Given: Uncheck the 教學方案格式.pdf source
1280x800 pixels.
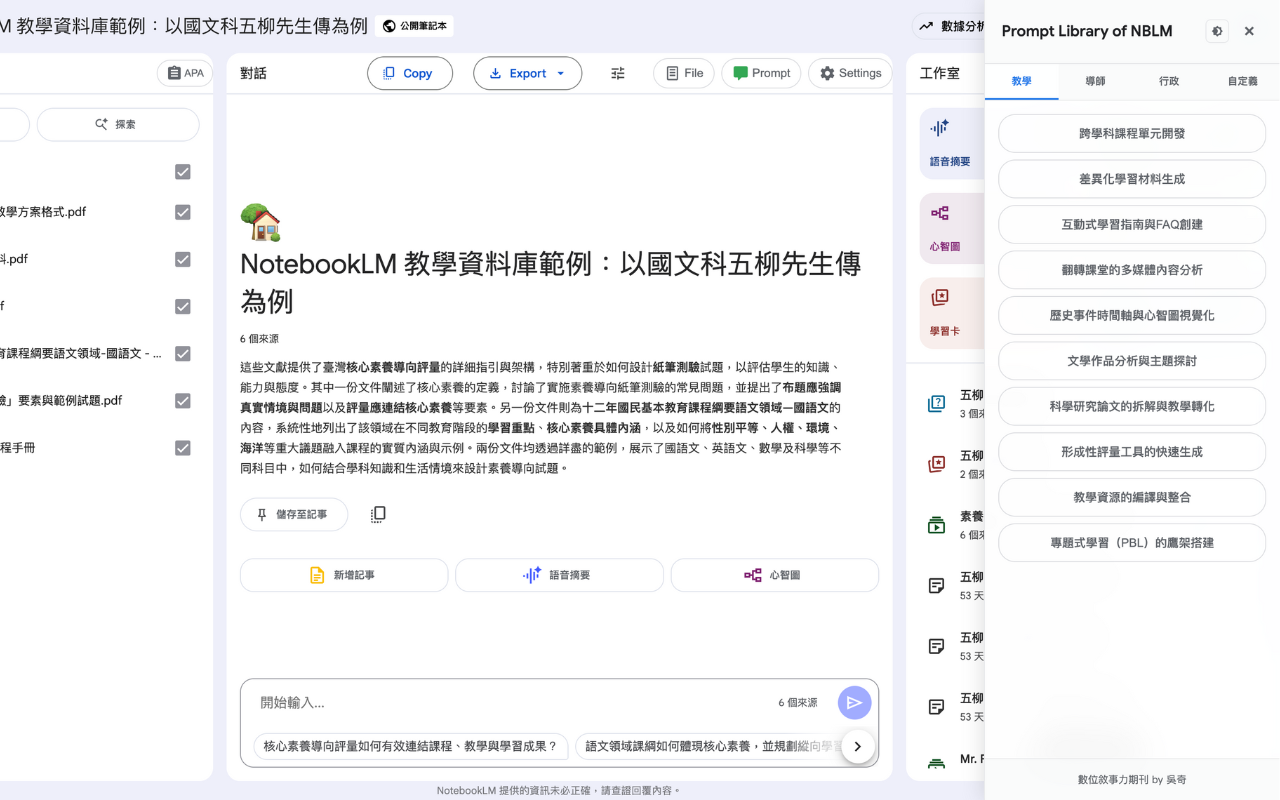Looking at the screenshot, I should coord(182,212).
